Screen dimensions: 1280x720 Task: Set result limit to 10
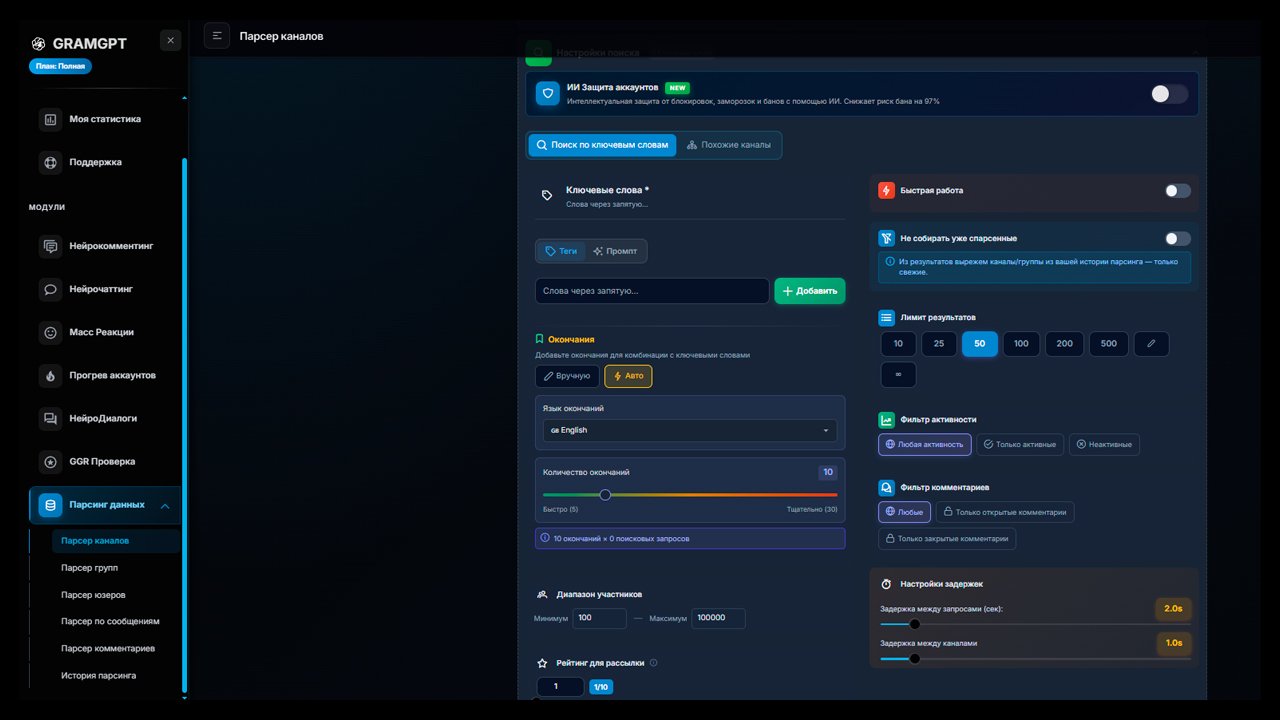click(x=898, y=344)
